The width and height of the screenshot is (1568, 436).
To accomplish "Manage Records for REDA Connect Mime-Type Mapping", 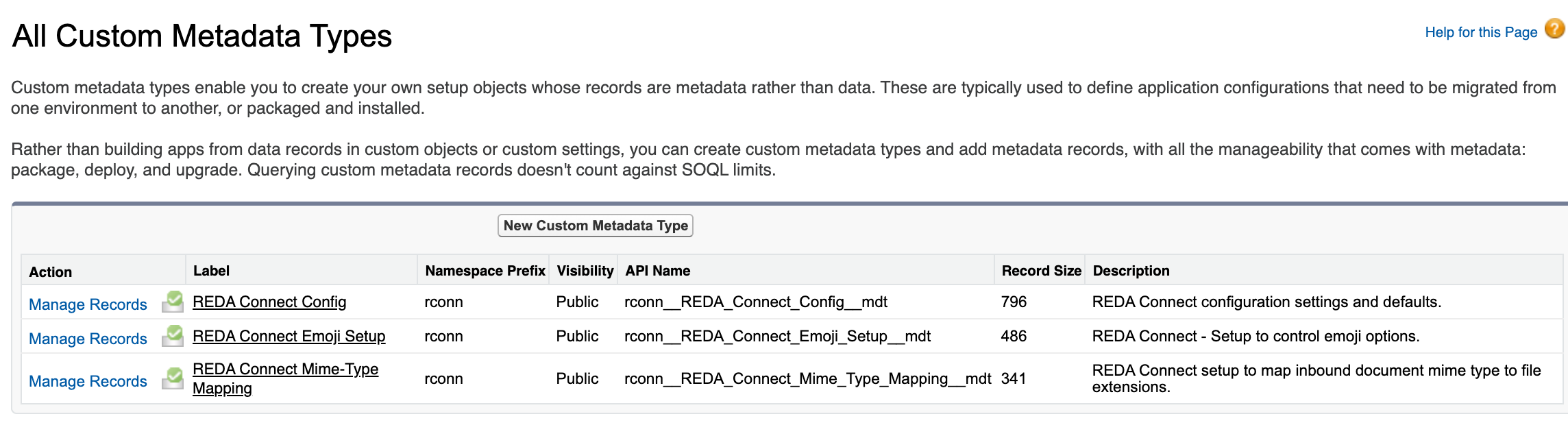I will tap(88, 381).
